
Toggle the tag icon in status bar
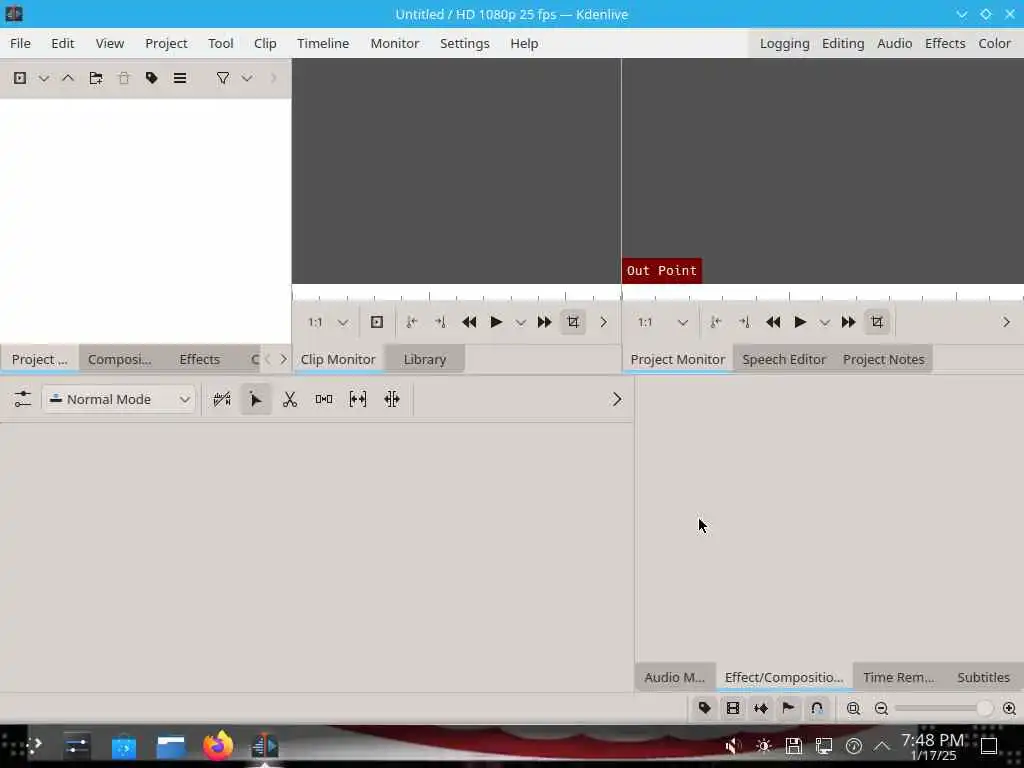(705, 709)
